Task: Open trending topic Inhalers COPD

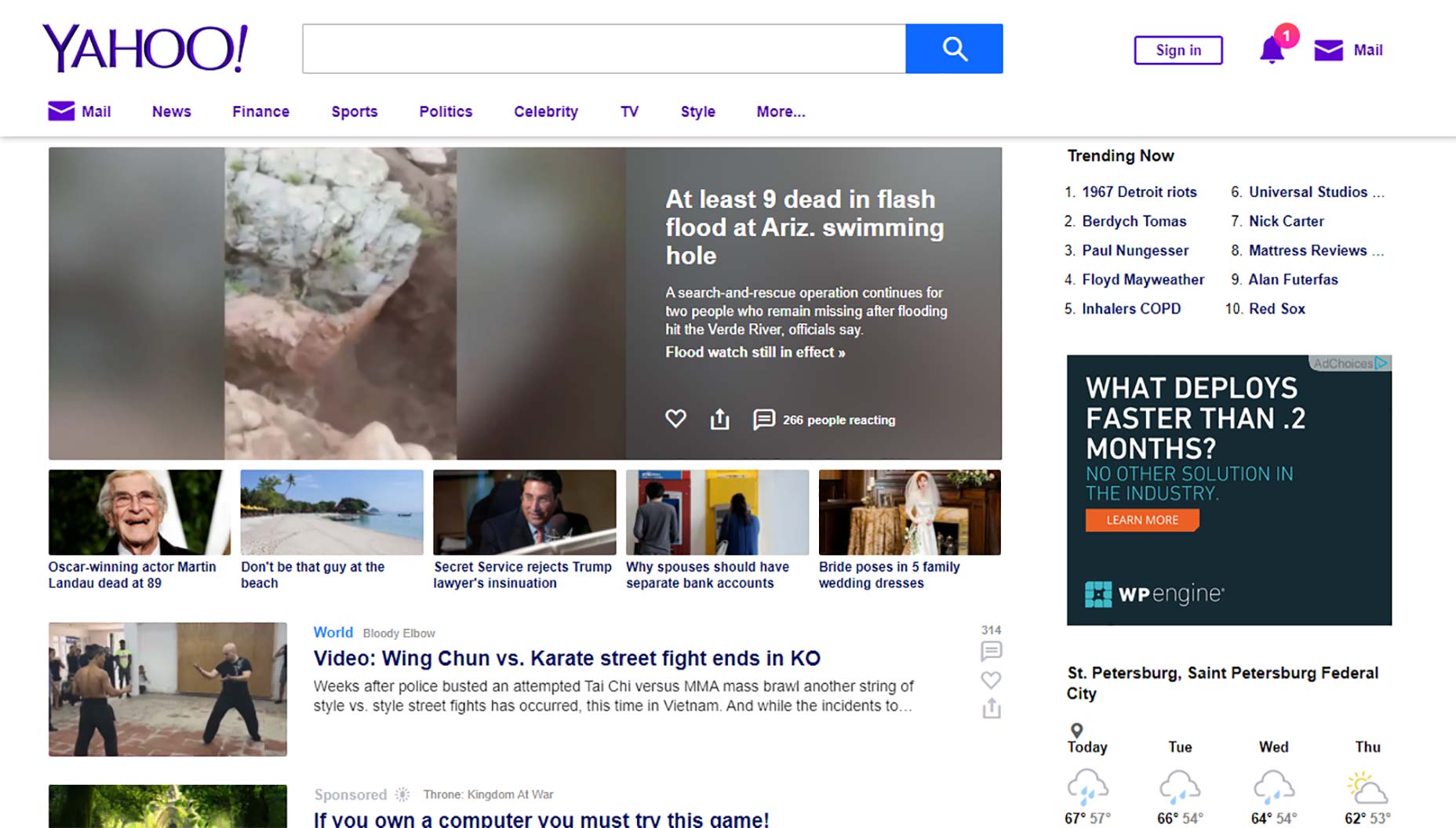Action: point(1131,308)
